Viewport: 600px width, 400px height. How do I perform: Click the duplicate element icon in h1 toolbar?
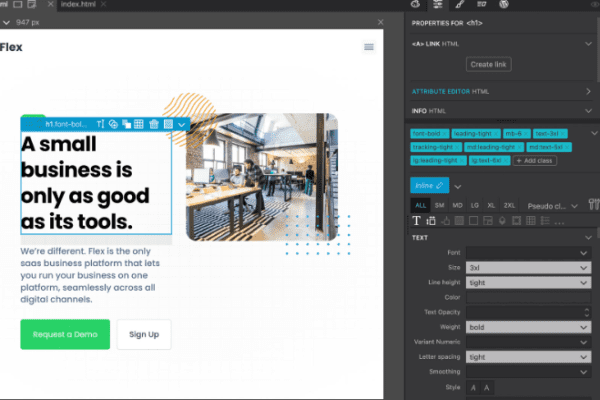[126, 124]
